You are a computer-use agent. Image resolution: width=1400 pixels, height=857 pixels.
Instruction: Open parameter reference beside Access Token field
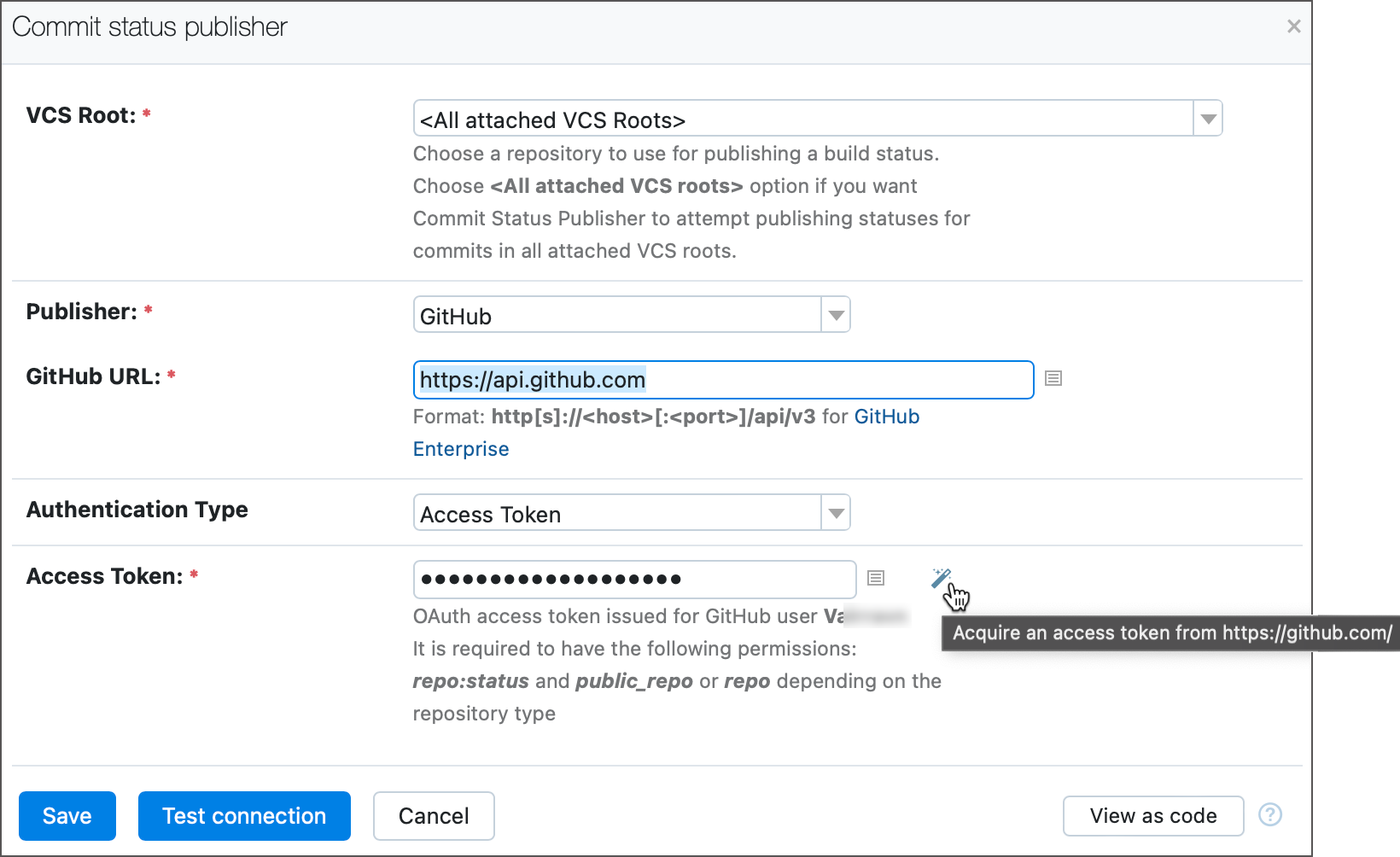(876, 578)
